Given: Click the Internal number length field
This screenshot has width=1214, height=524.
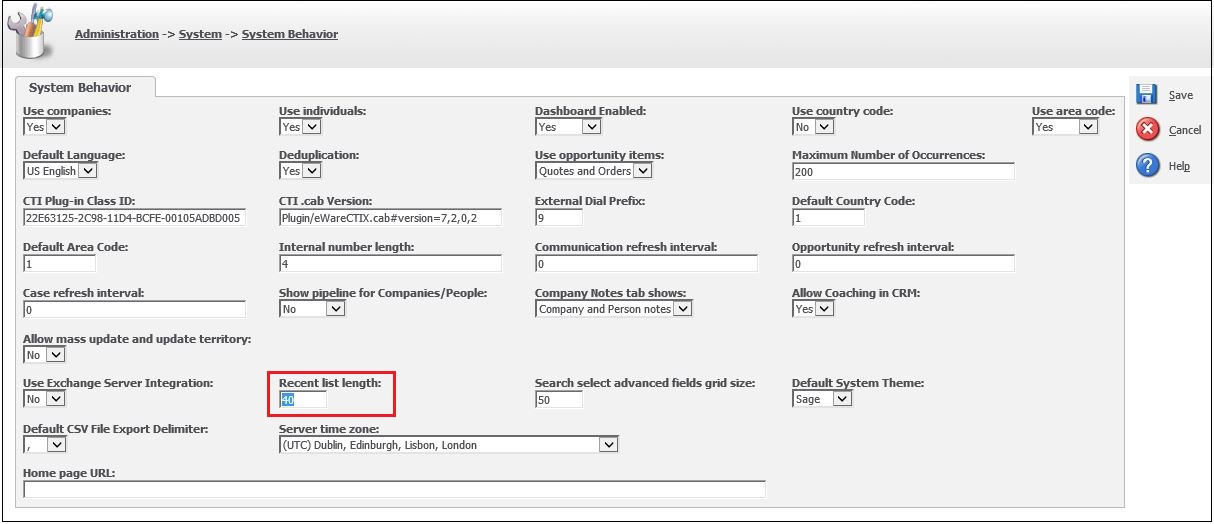Looking at the screenshot, I should click(390, 263).
